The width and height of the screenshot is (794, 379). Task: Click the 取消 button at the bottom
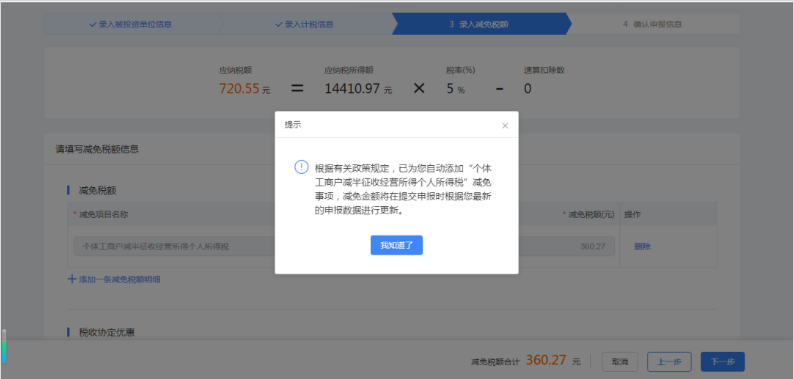620,362
